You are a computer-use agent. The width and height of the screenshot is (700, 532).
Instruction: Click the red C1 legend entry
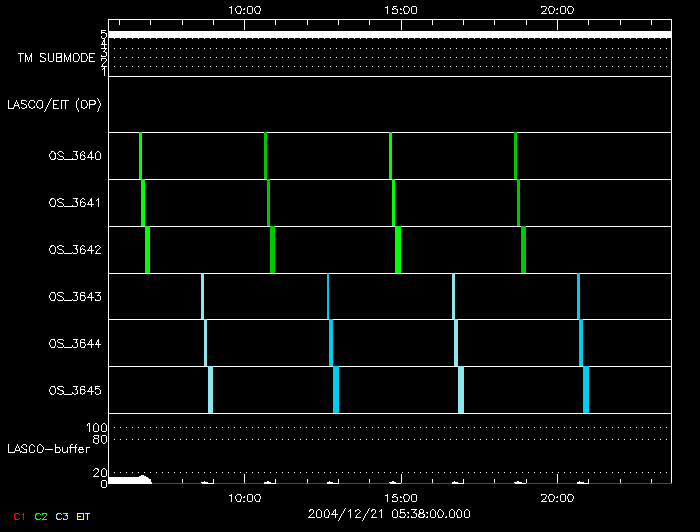click(x=18, y=516)
